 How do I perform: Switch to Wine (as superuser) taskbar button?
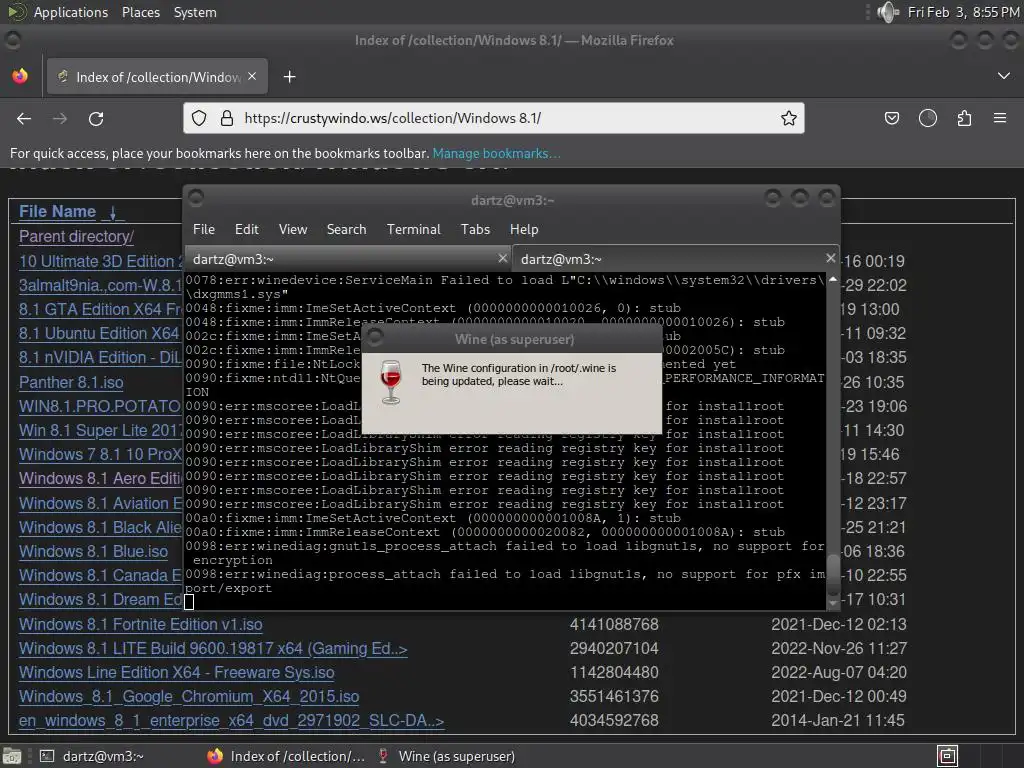click(447, 756)
